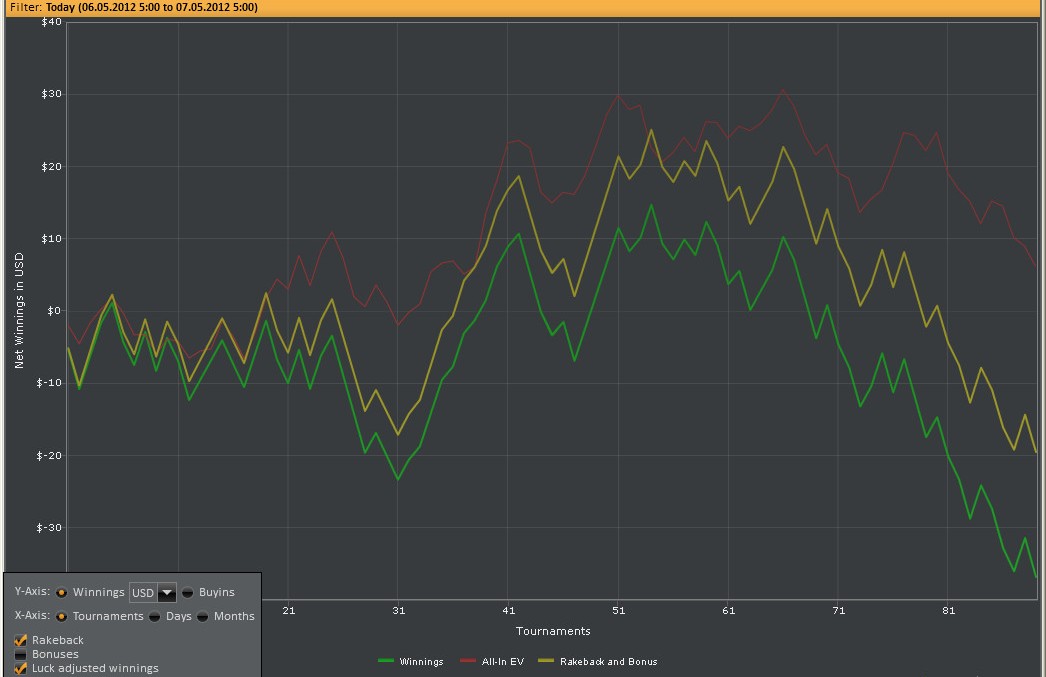The width and height of the screenshot is (1046, 677).
Task: Choose Tournaments for the X-Axis
Action: (x=62, y=616)
